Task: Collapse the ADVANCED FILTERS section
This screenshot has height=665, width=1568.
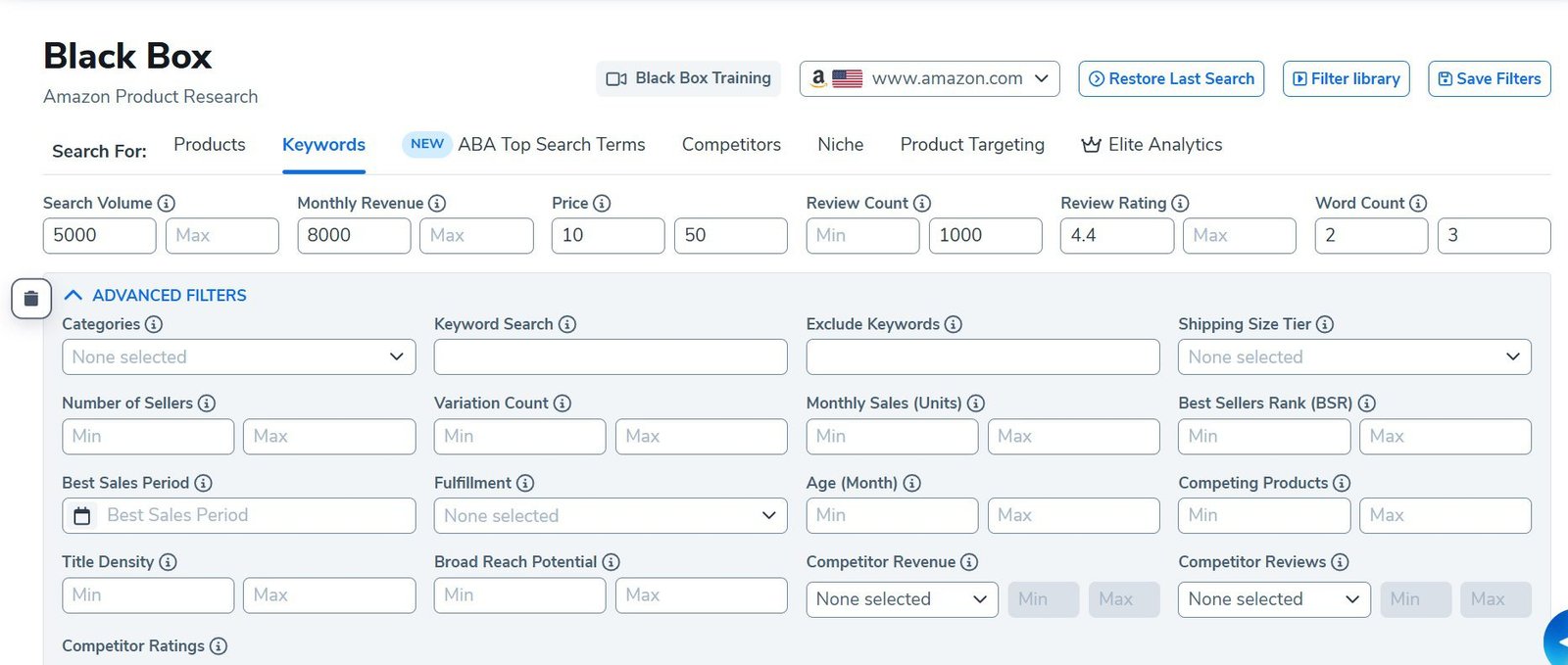Action: pyautogui.click(x=155, y=295)
